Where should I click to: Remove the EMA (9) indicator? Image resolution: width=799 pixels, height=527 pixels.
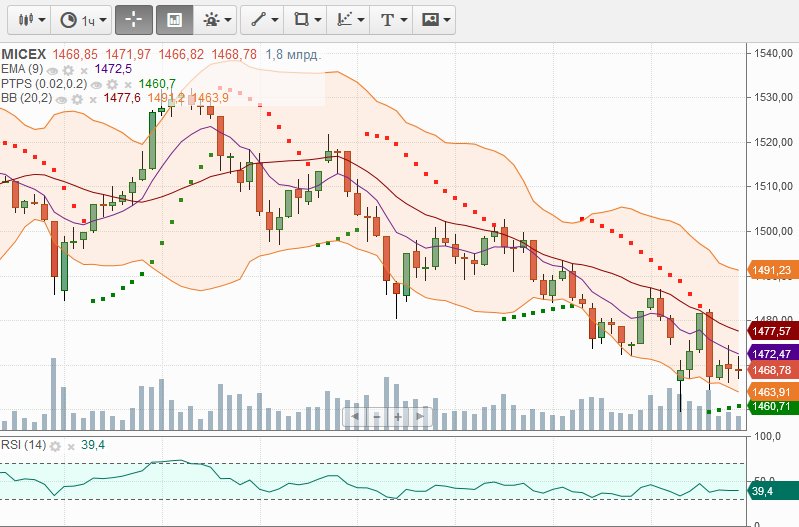click(x=84, y=70)
